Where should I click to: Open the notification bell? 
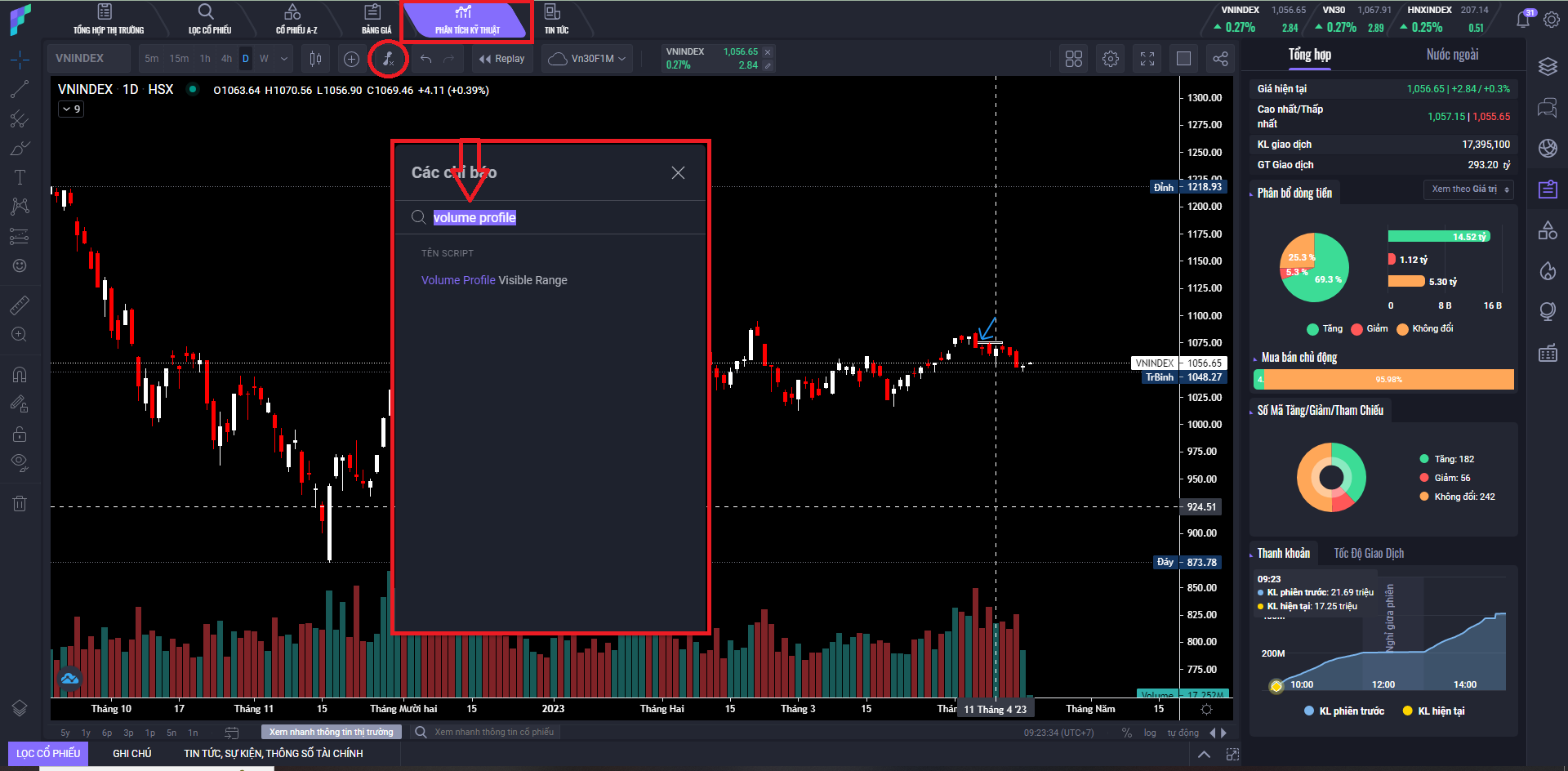1523,19
